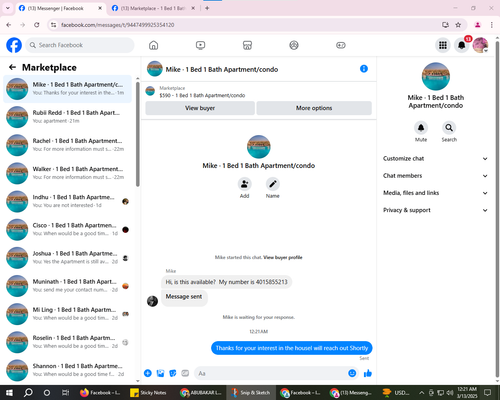Image resolution: width=500 pixels, height=400 pixels.
Task: Click the browser address bar URL
Action: [117, 25]
